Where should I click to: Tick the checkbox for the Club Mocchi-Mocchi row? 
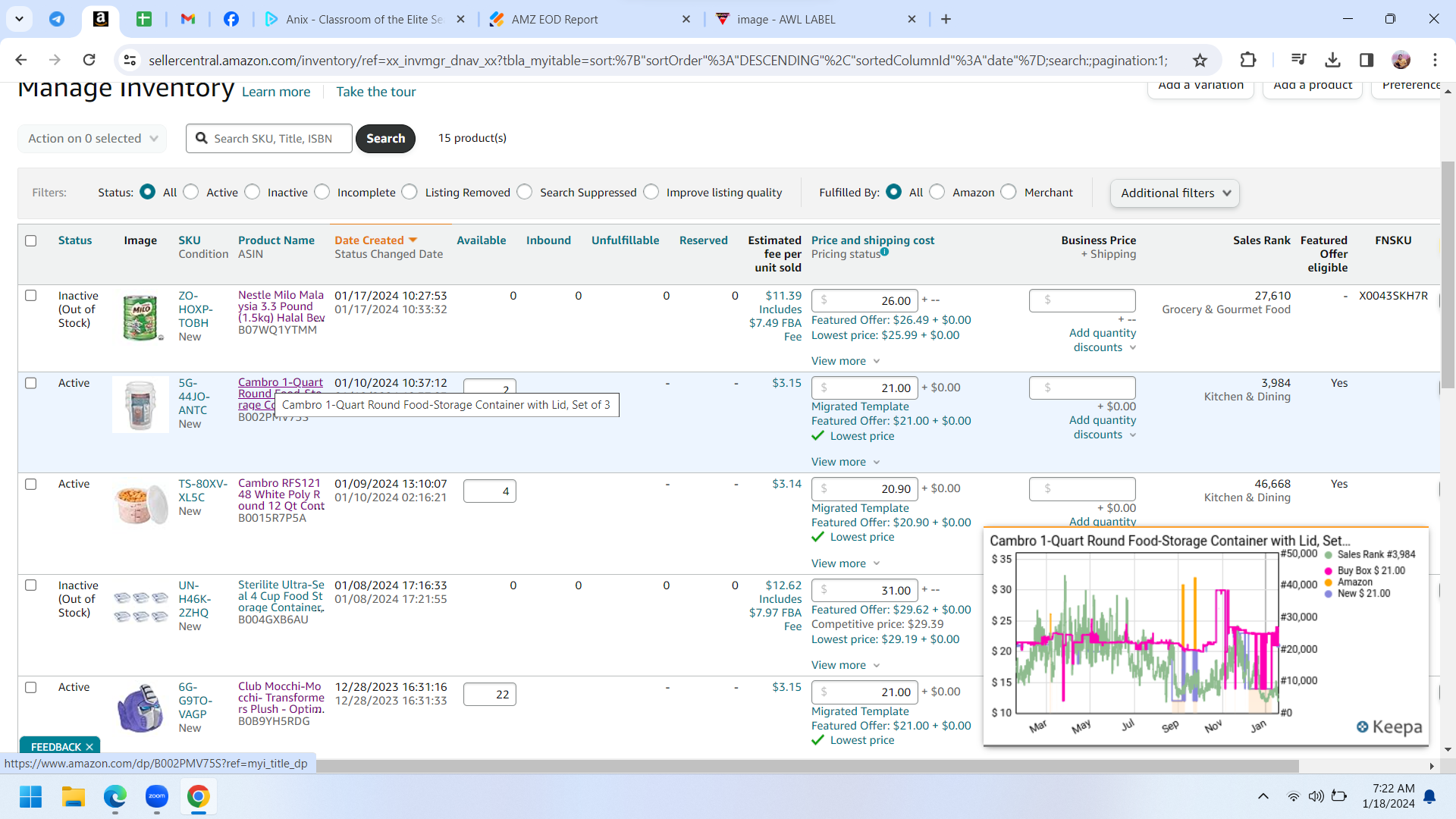[31, 687]
